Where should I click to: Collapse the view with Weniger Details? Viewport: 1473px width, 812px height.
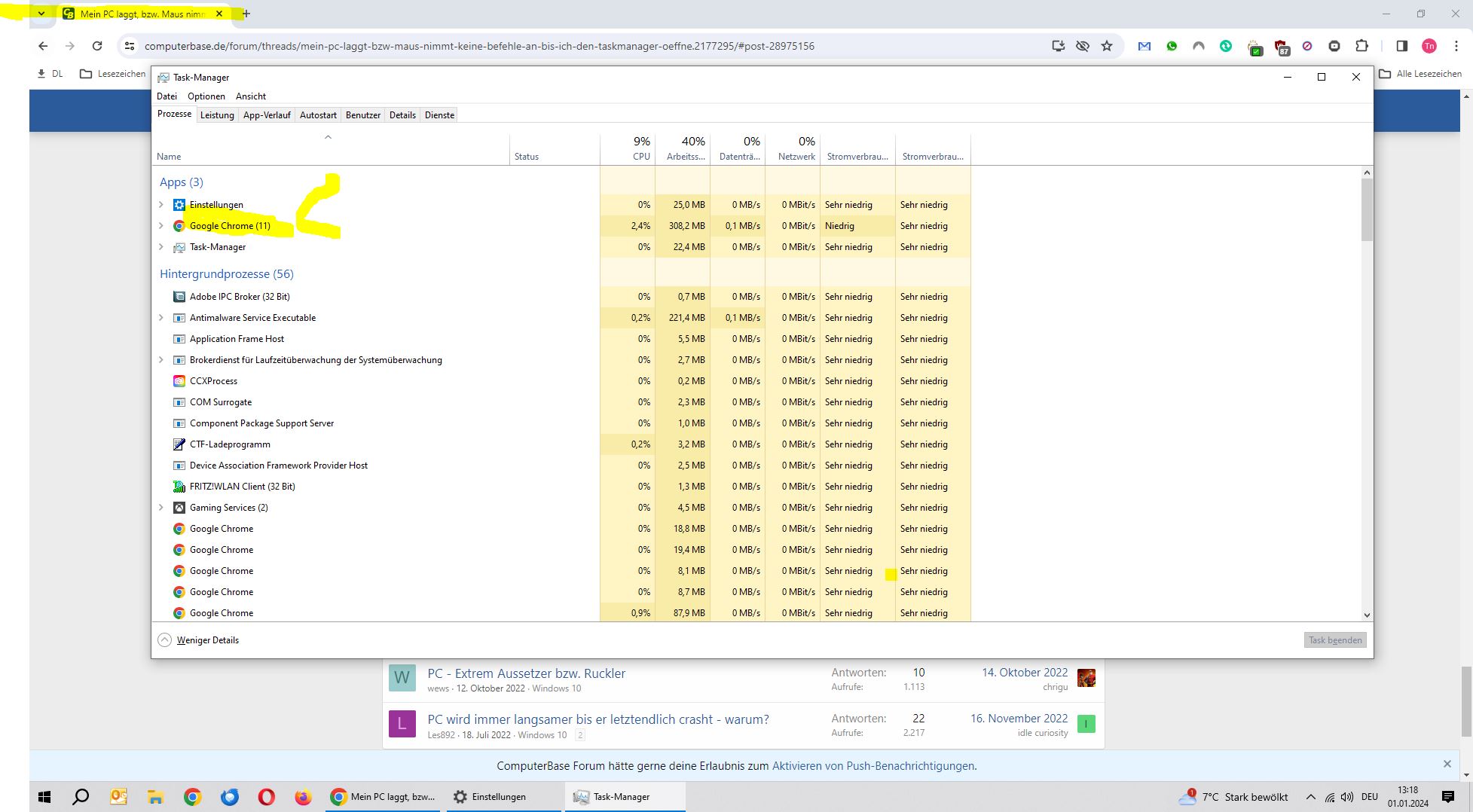pos(198,640)
